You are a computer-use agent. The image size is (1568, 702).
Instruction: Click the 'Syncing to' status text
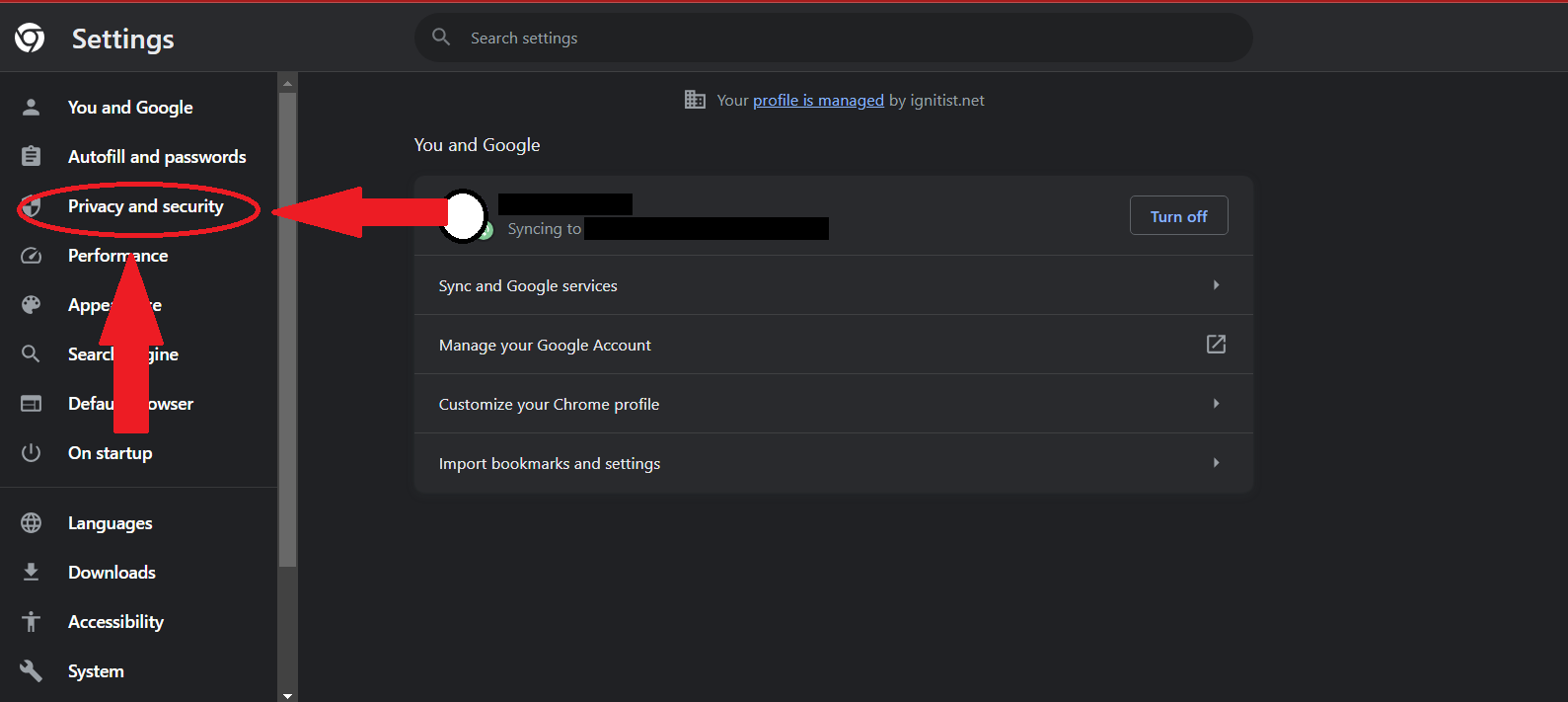click(544, 229)
